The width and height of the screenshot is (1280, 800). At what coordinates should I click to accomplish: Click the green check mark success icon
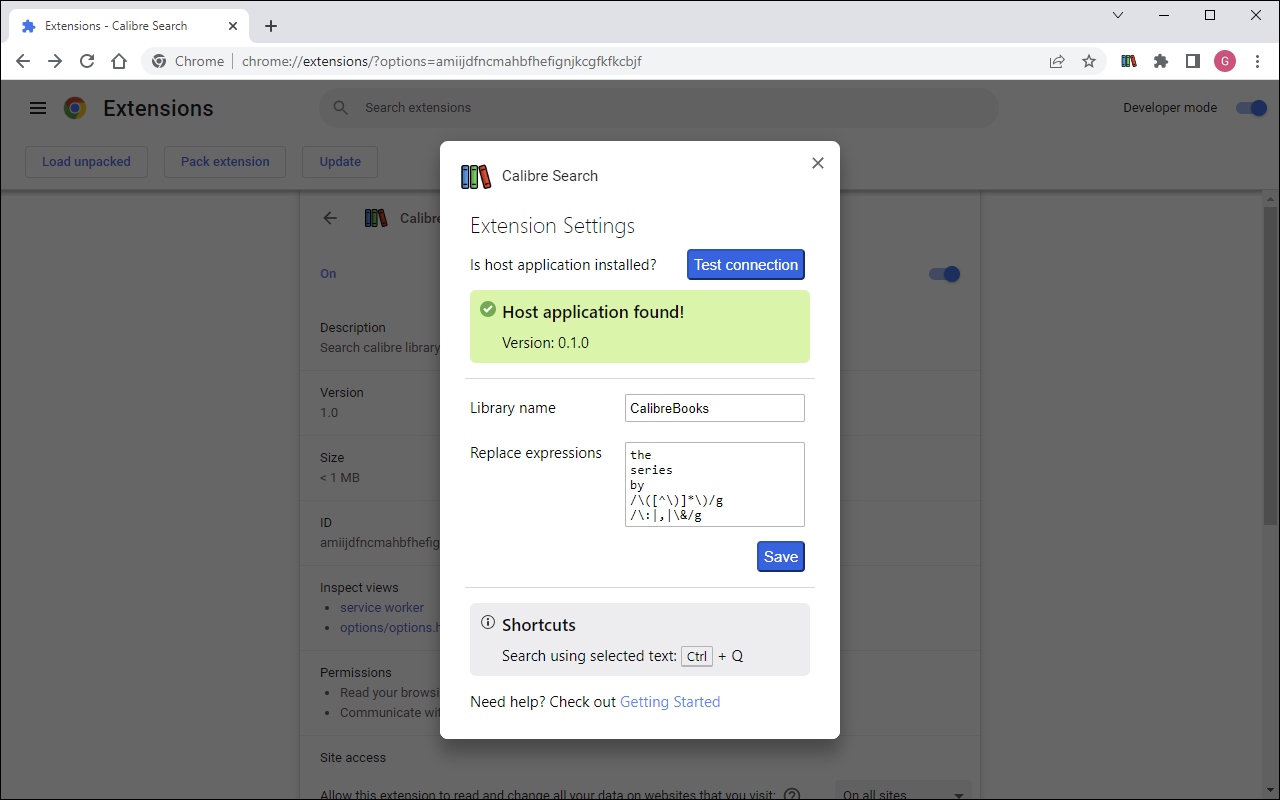click(488, 309)
